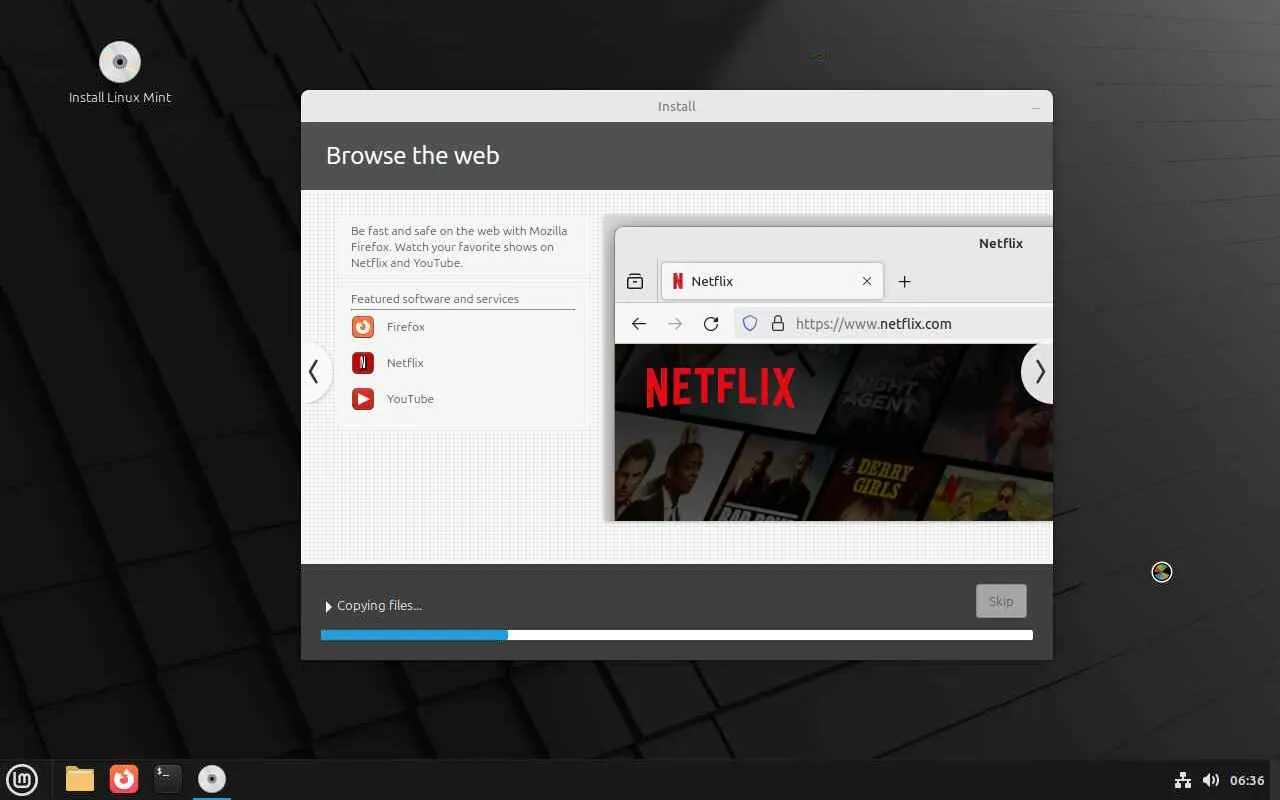Image resolution: width=1280 pixels, height=800 pixels.
Task: Click the Netflix label in featured software
Action: coord(405,363)
